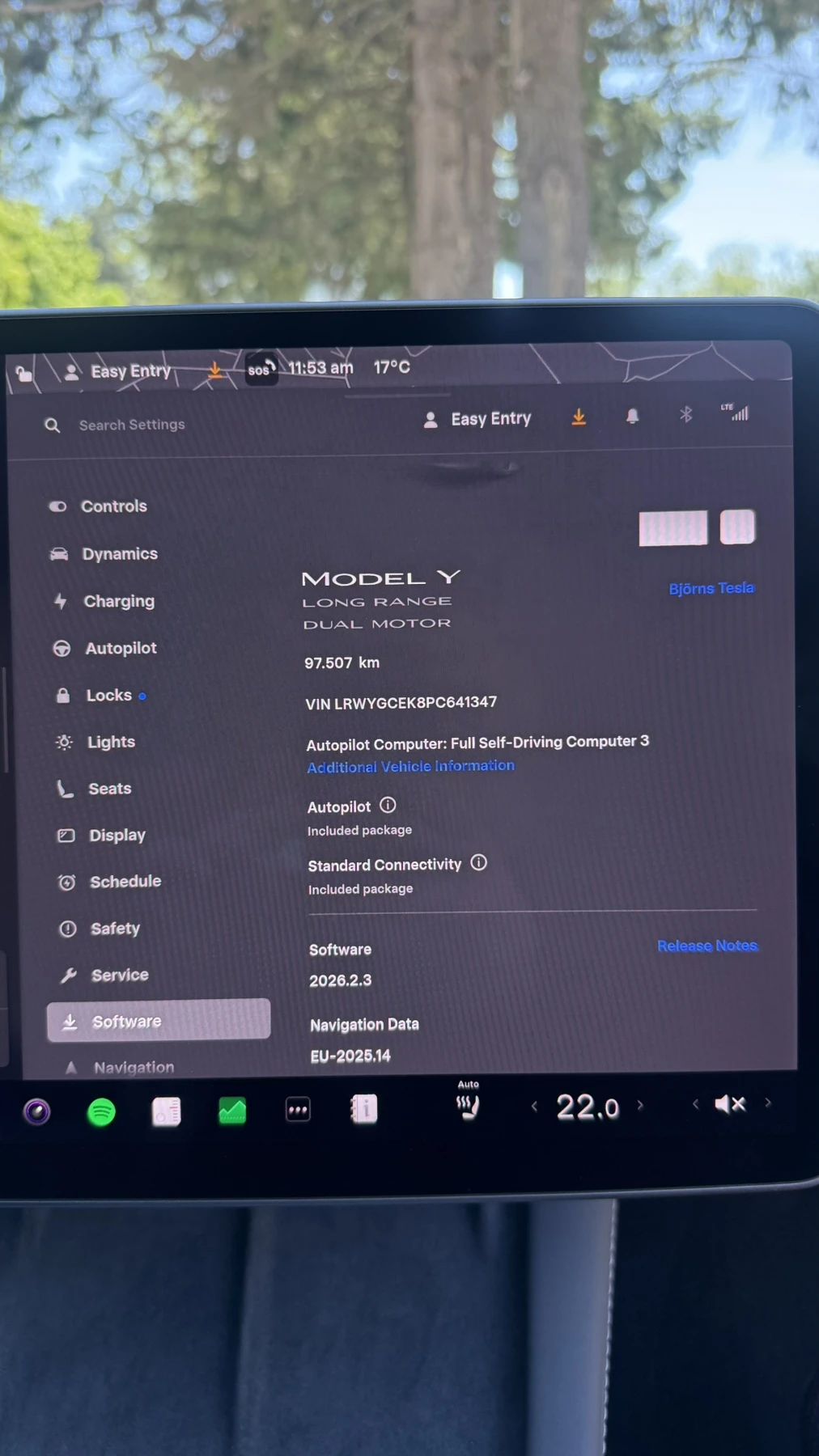This screenshot has height=1456, width=819.
Task: Open the green Energy chart app
Action: click(x=232, y=1111)
